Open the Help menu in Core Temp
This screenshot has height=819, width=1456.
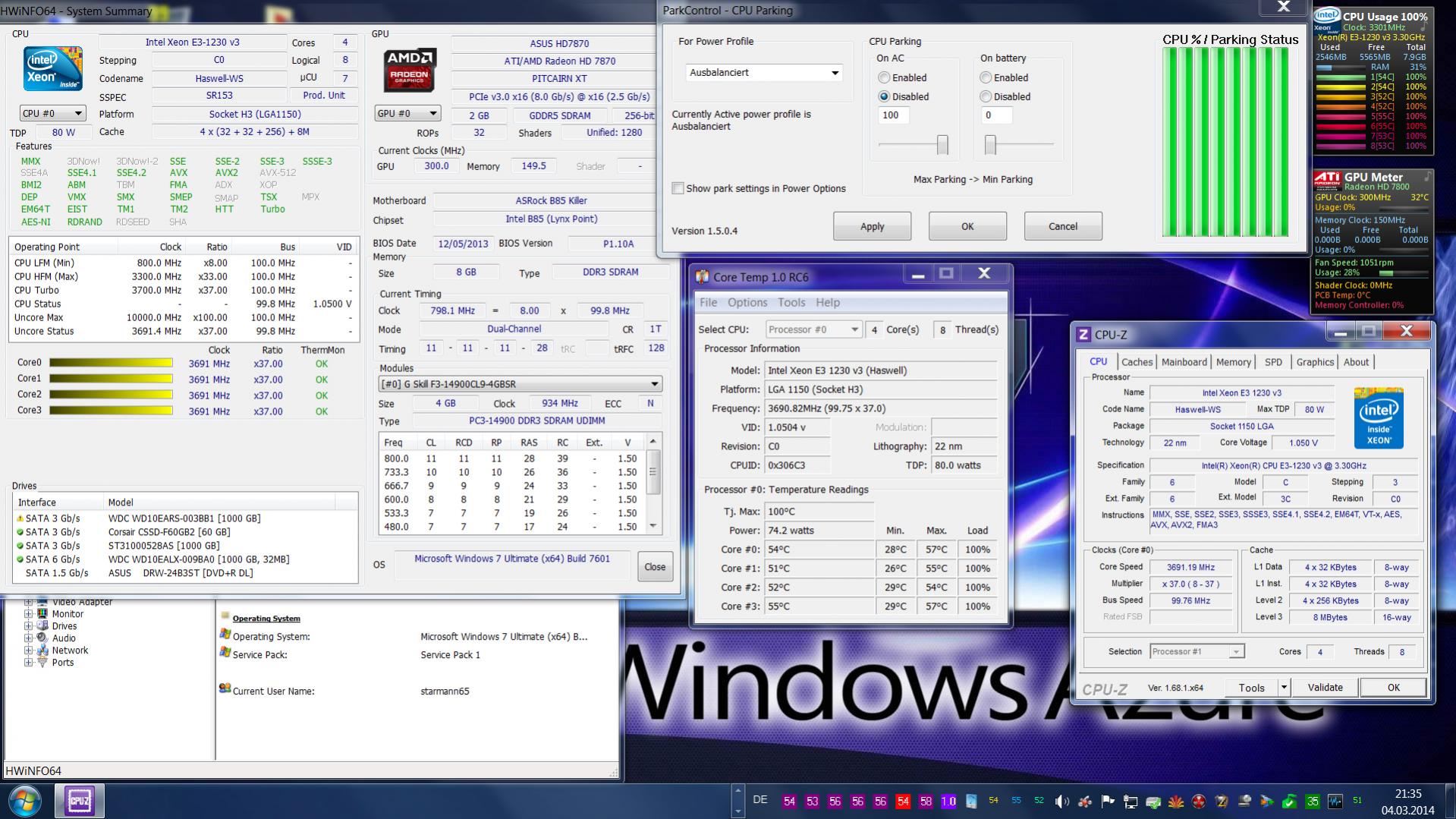(x=828, y=302)
